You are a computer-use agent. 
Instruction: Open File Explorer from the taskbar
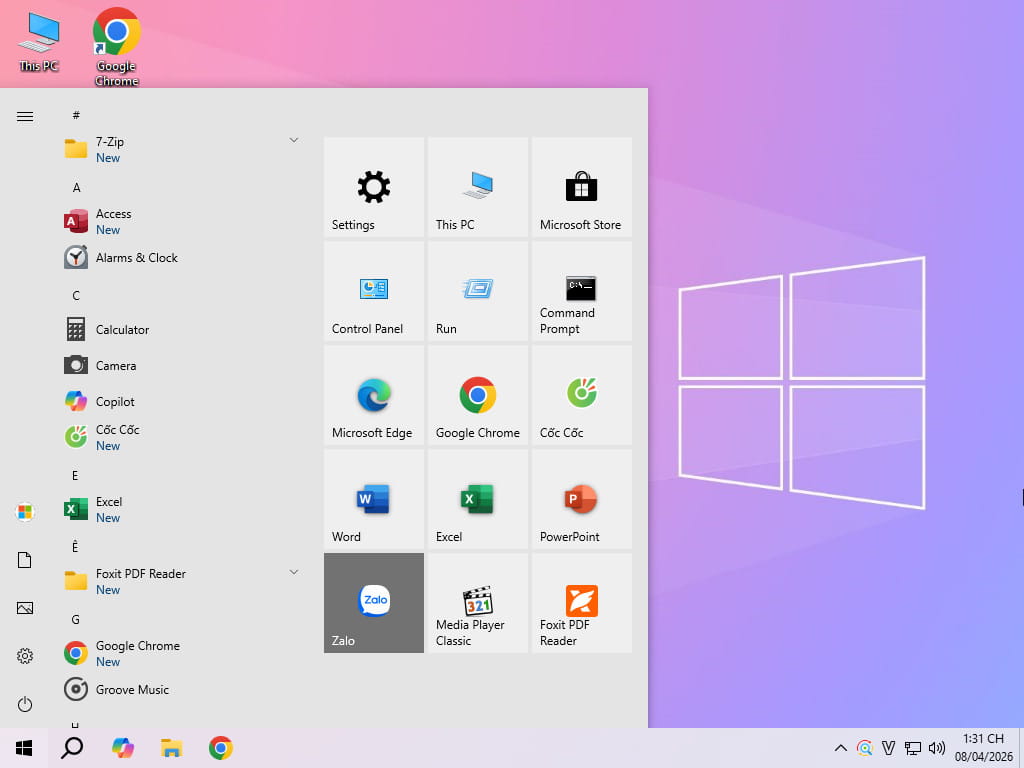tap(172, 748)
